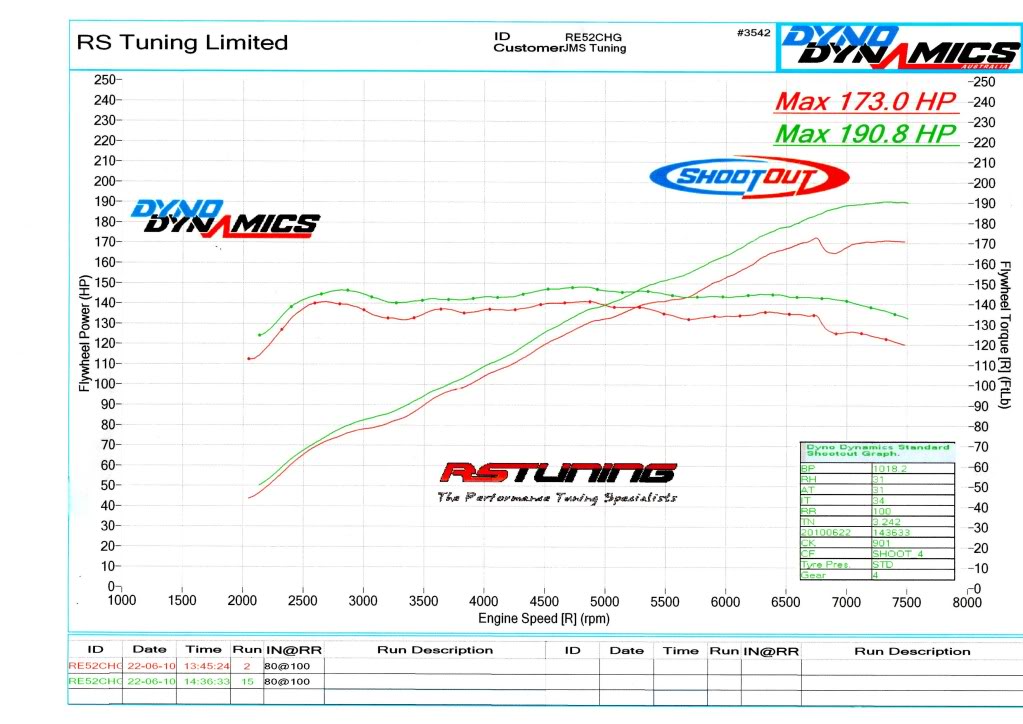Select the green Max 190.8 HP label
Image resolution: width=1023 pixels, height=724 pixels.
point(866,133)
